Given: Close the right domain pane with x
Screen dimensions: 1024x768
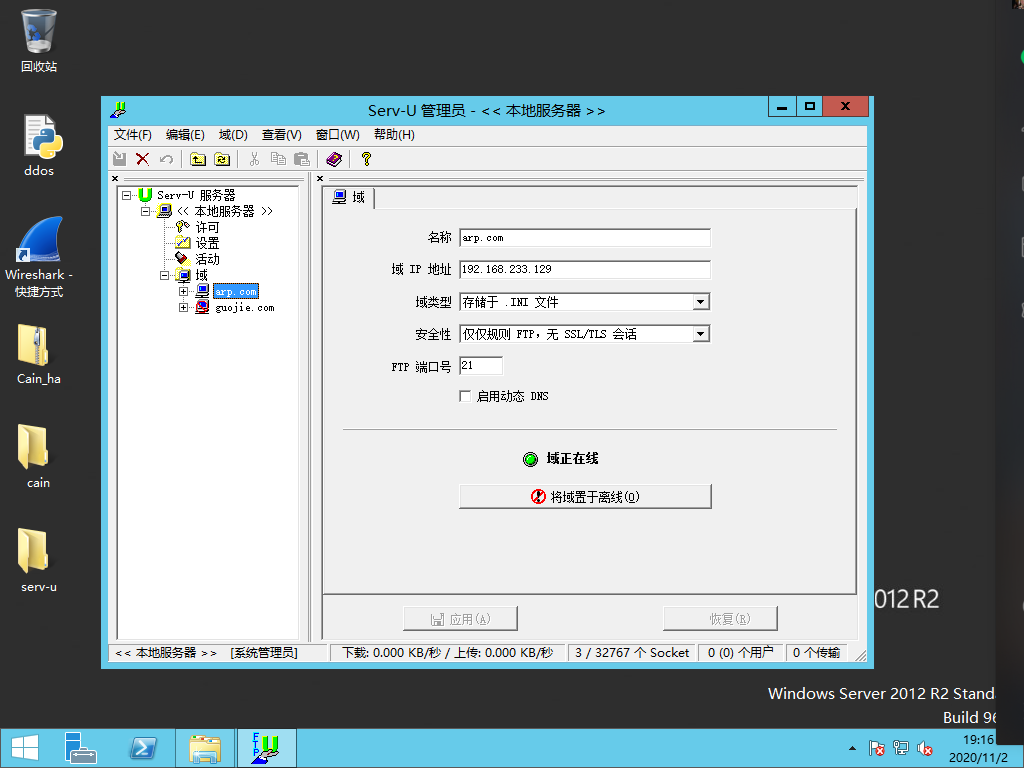Looking at the screenshot, I should click(320, 178).
